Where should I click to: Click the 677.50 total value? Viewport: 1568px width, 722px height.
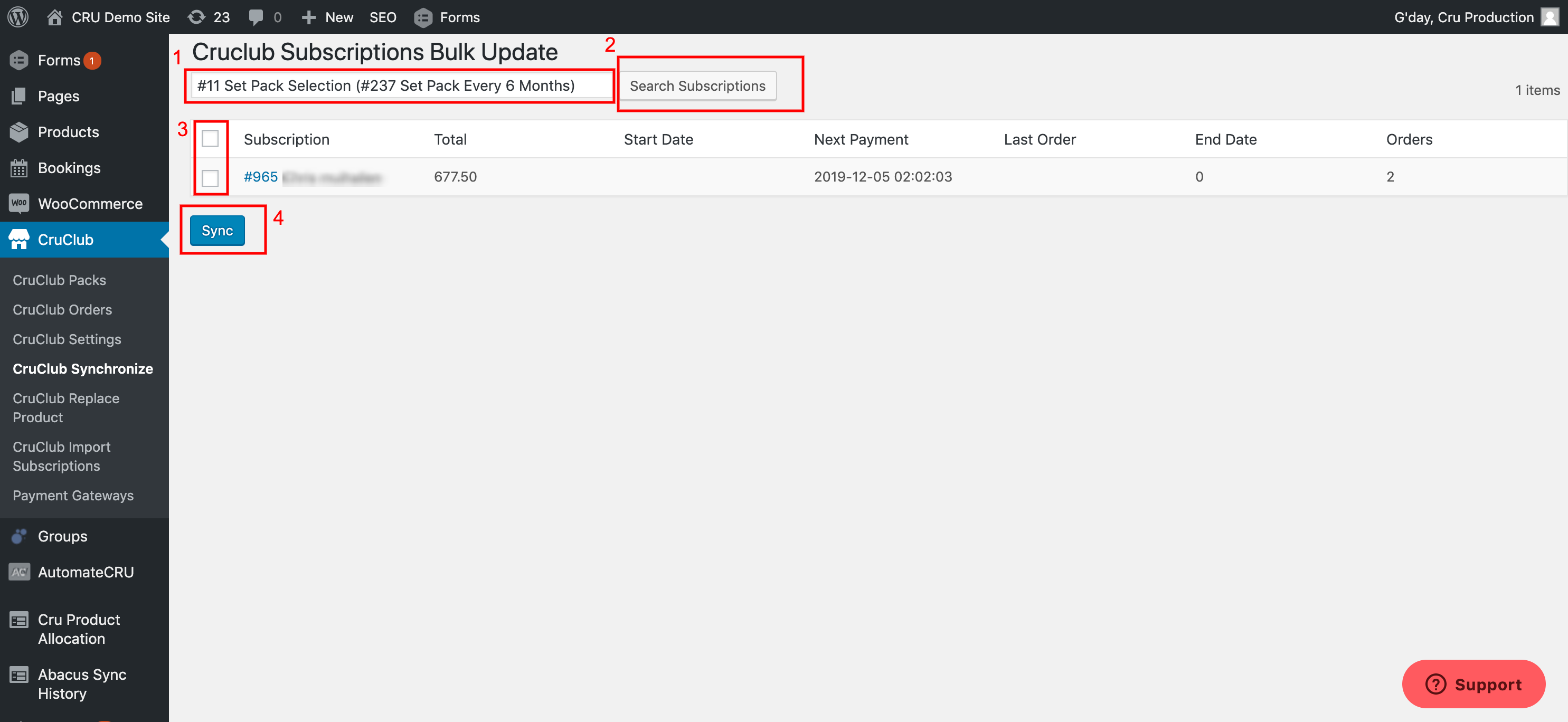point(455,177)
